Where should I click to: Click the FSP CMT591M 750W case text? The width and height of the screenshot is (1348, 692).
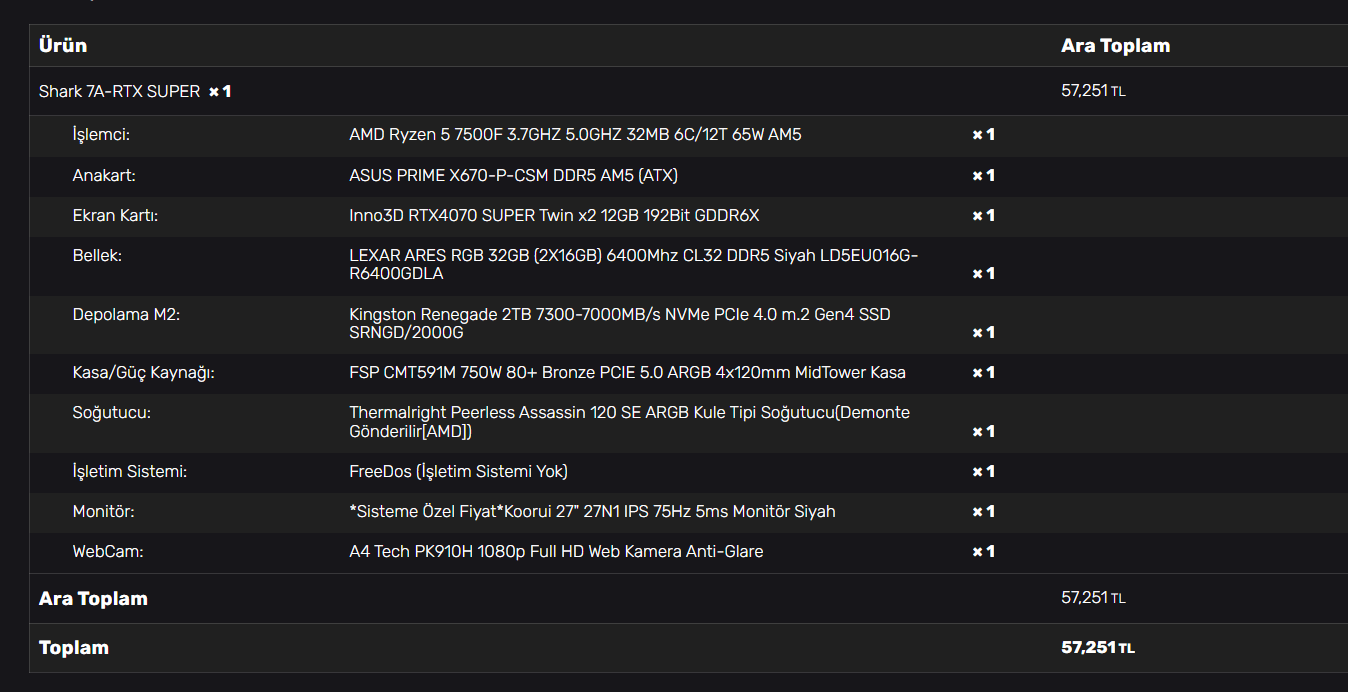click(x=627, y=372)
